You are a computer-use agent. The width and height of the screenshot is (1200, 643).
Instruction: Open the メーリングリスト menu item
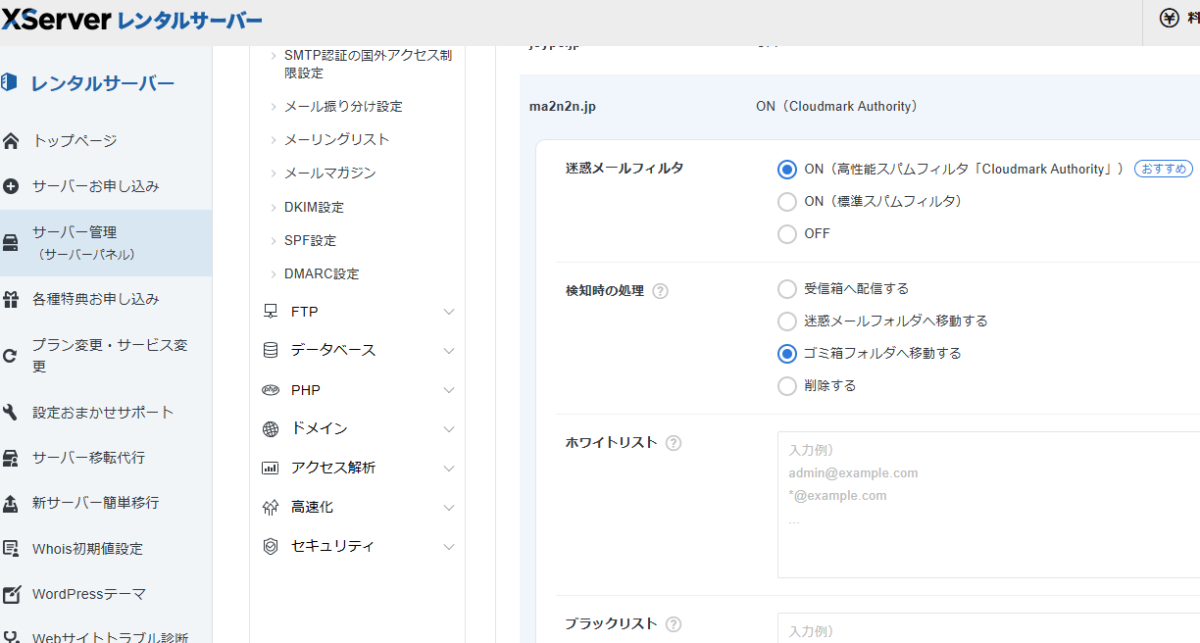pos(333,139)
